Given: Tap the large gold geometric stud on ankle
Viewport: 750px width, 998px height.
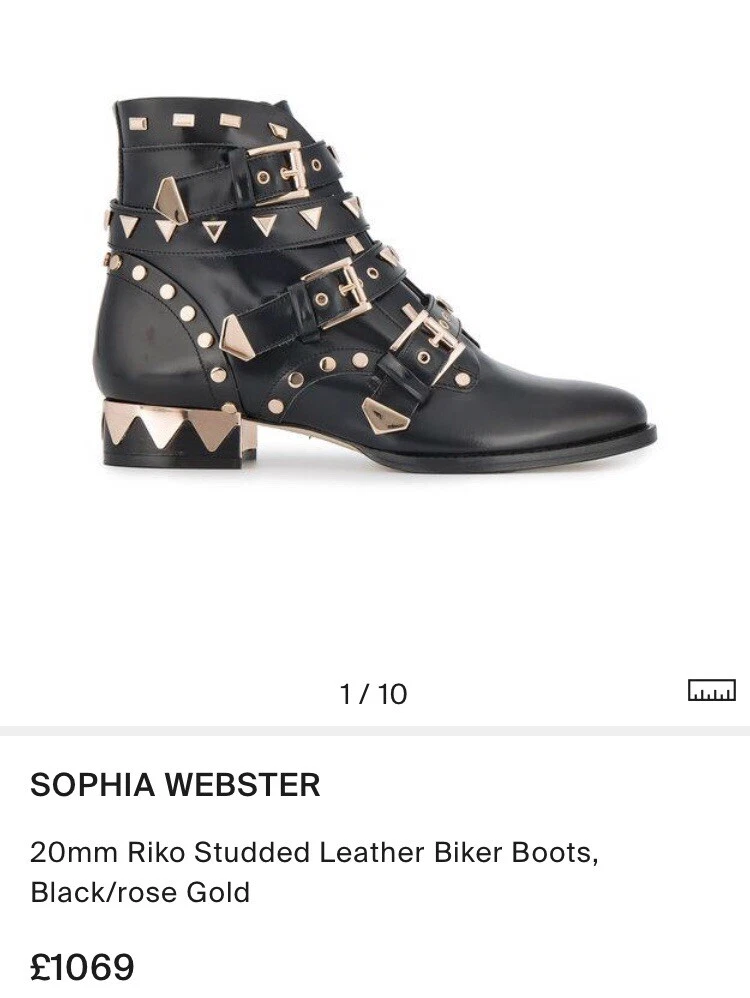Looking at the screenshot, I should click(x=171, y=199).
